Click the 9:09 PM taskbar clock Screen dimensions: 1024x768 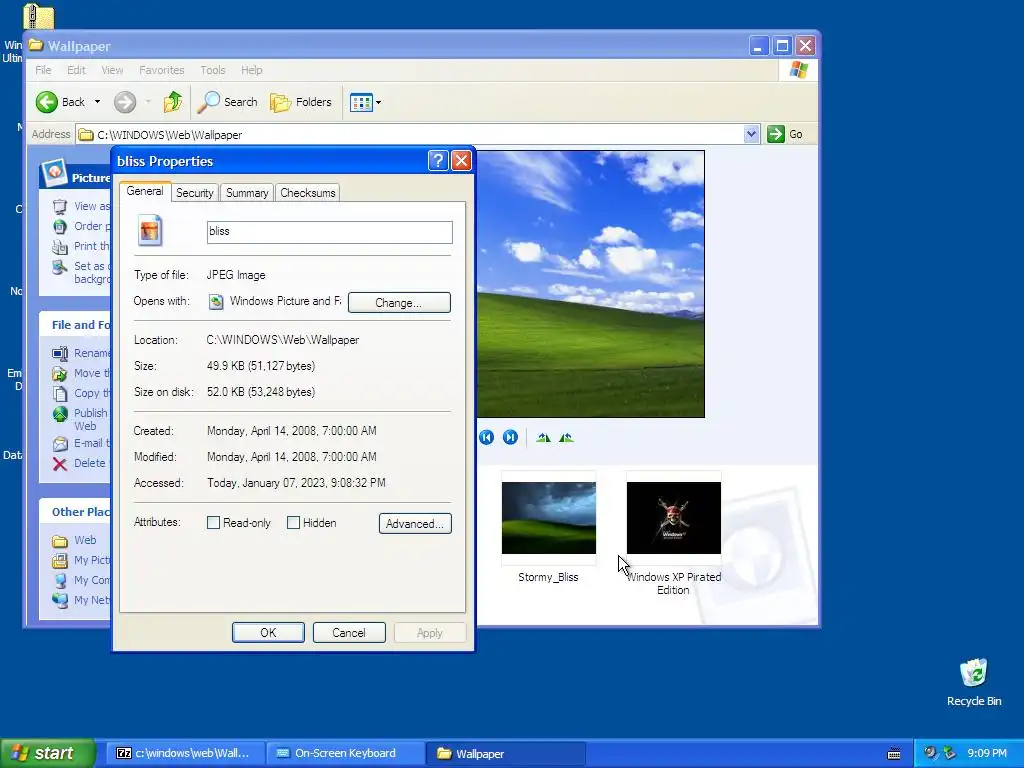point(987,753)
